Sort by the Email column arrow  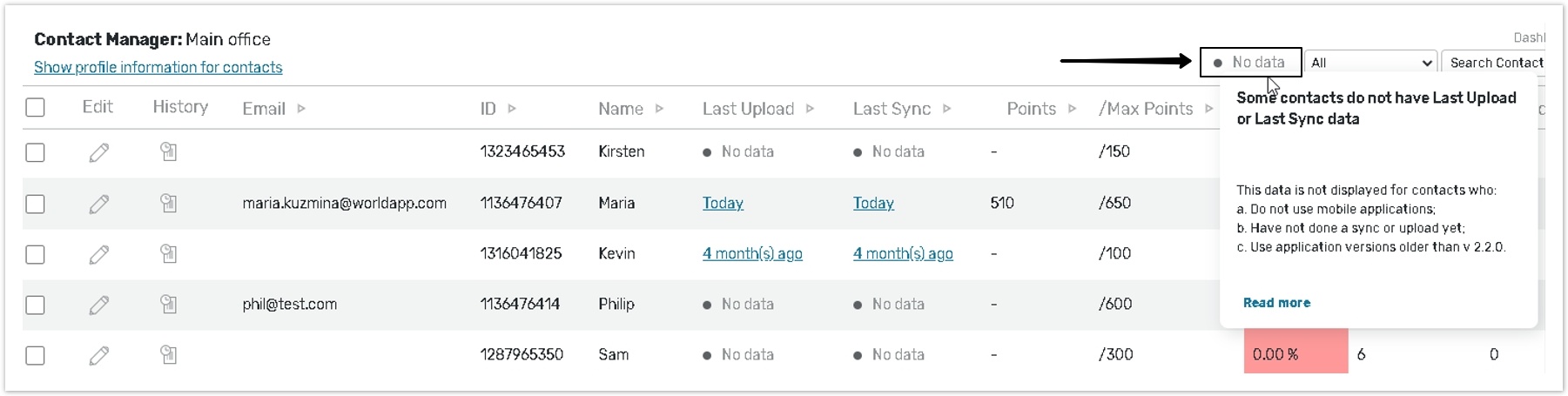(301, 109)
